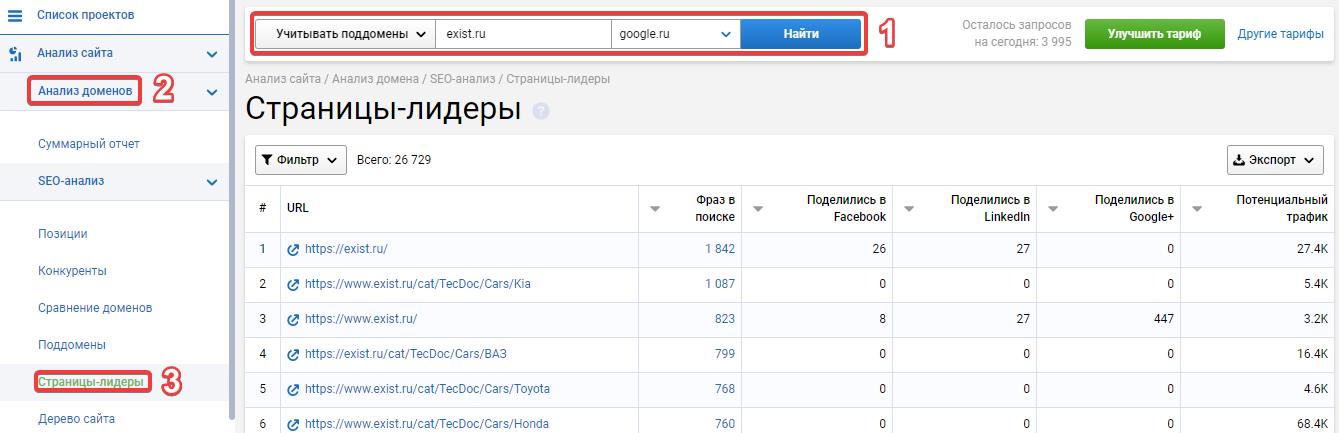Click the 1 842 phrases count link

tap(719, 249)
